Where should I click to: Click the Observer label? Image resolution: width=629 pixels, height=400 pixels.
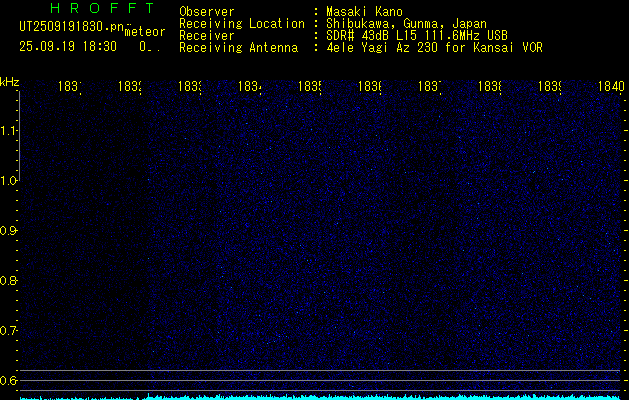[207, 11]
